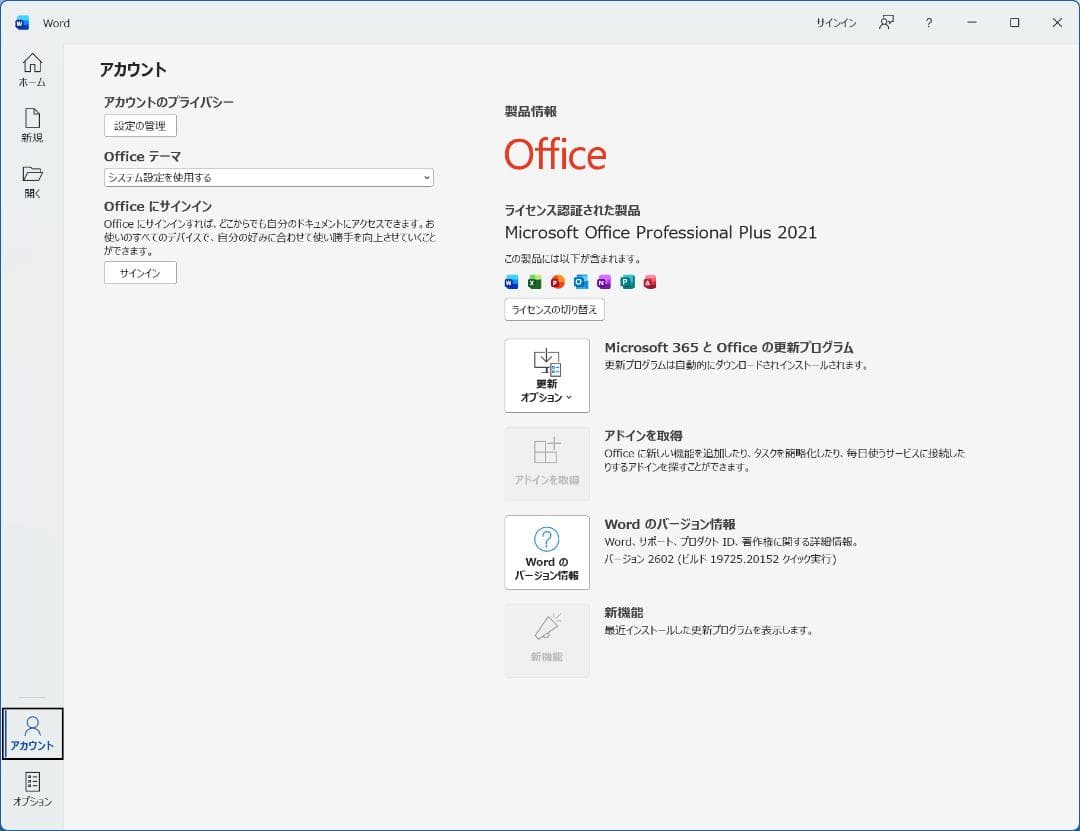Click the アカウントのプライバシー heading
Viewport: 1080px width, 831px height.
169,103
